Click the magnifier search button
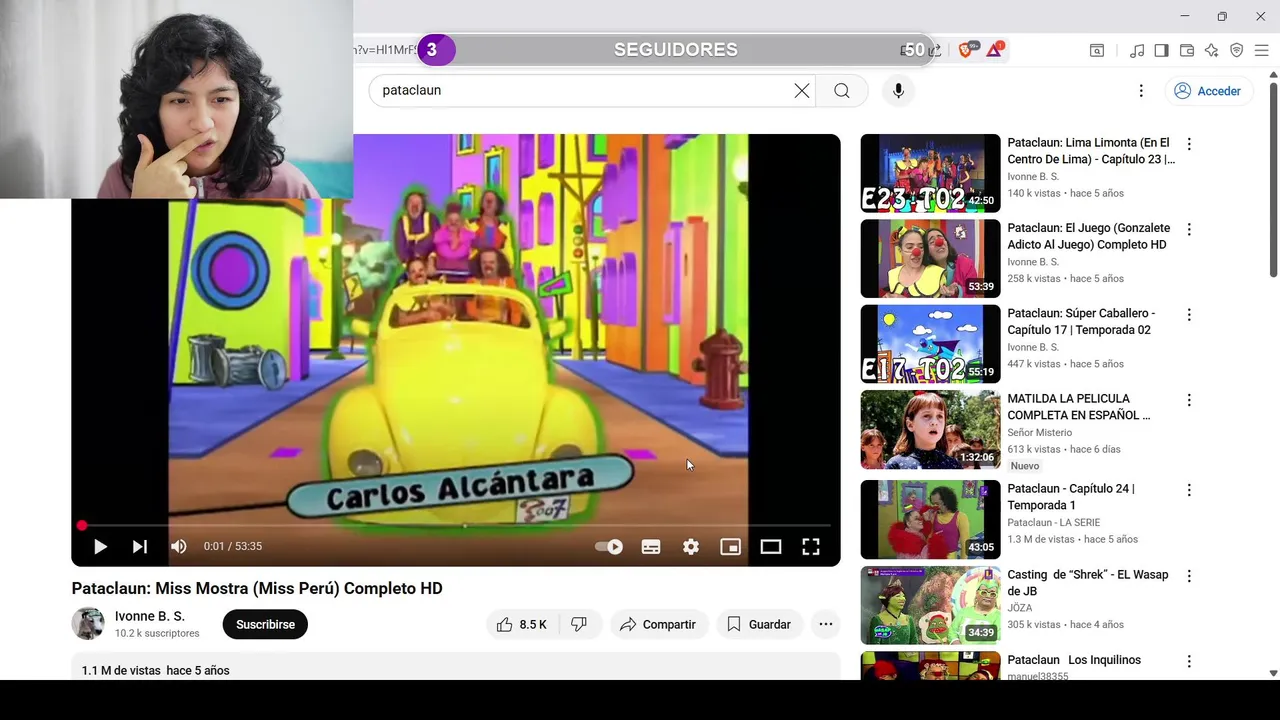Image resolution: width=1280 pixels, height=720 pixels. pos(842,91)
